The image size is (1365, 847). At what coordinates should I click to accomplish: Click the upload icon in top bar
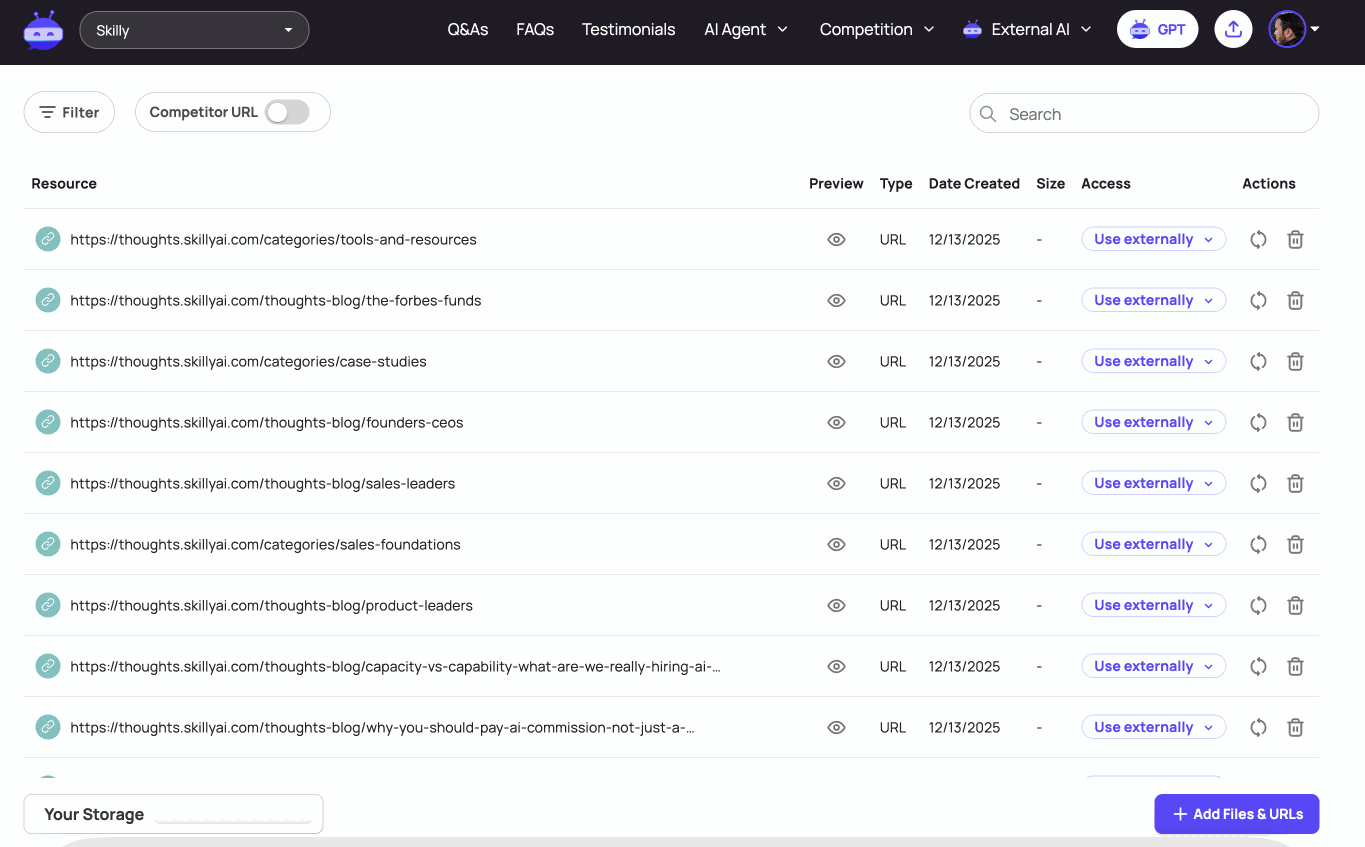(x=1233, y=30)
